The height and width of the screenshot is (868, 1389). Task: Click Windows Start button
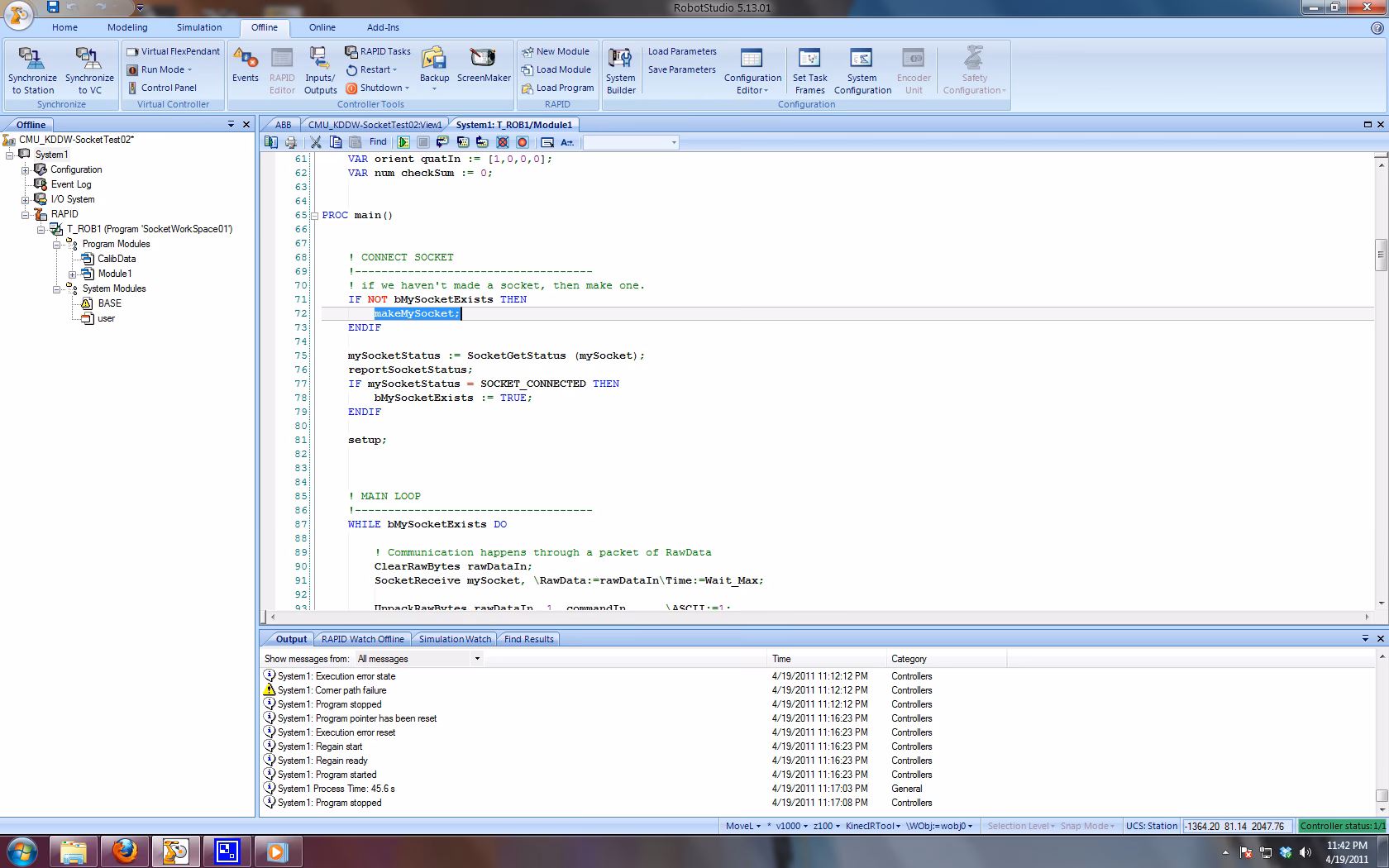point(22,851)
